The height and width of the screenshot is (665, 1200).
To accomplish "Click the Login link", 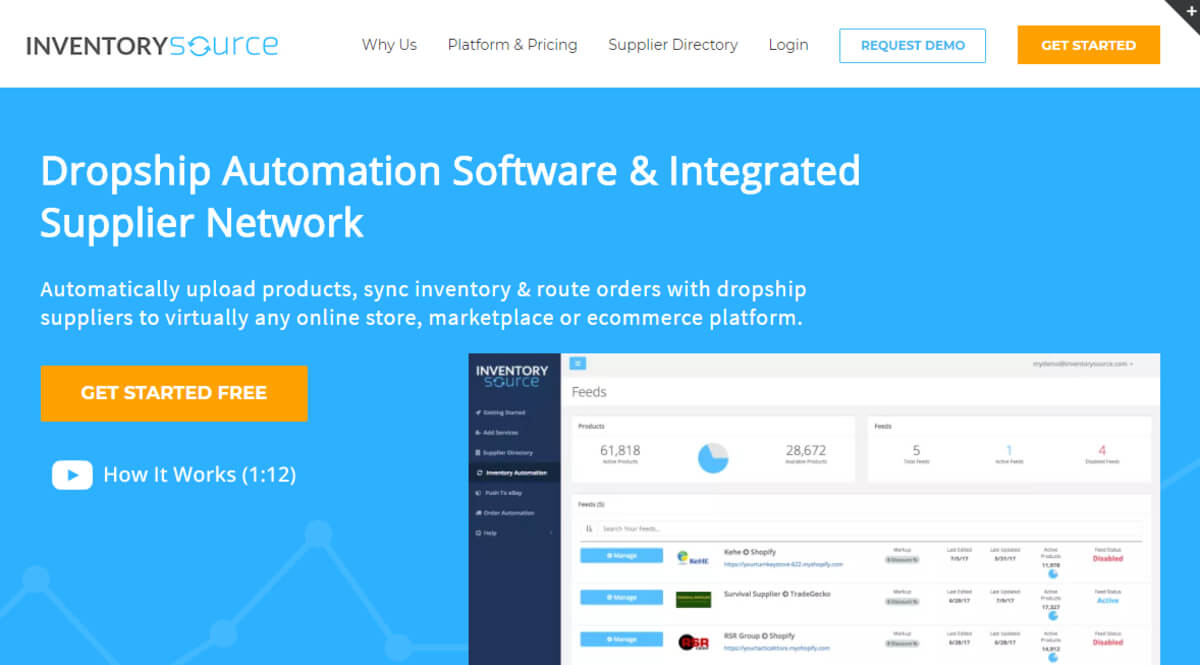I will [788, 45].
